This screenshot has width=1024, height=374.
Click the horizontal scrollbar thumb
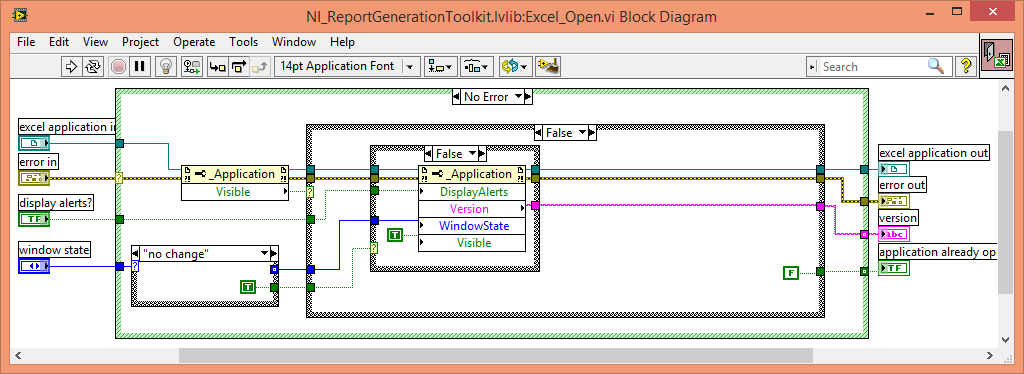click(496, 355)
